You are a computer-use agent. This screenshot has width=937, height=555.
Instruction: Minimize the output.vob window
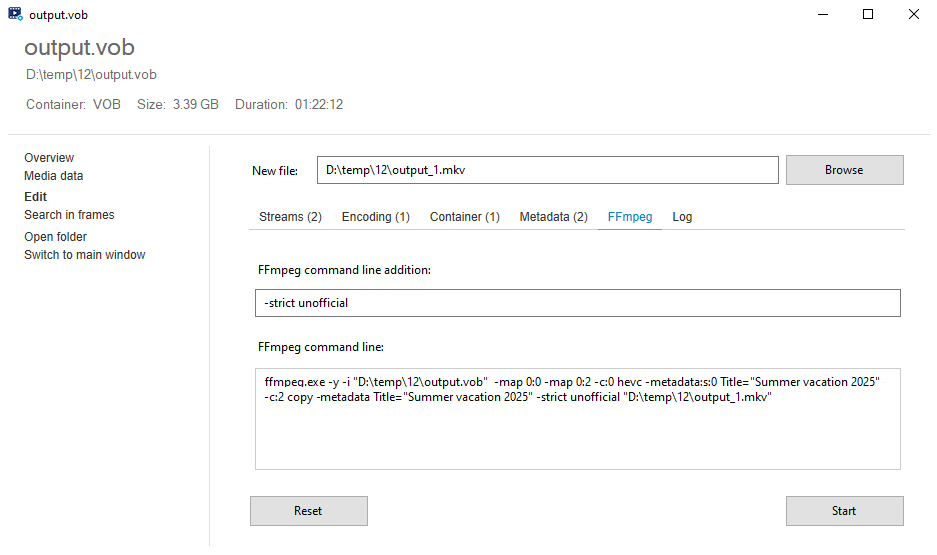coord(823,14)
